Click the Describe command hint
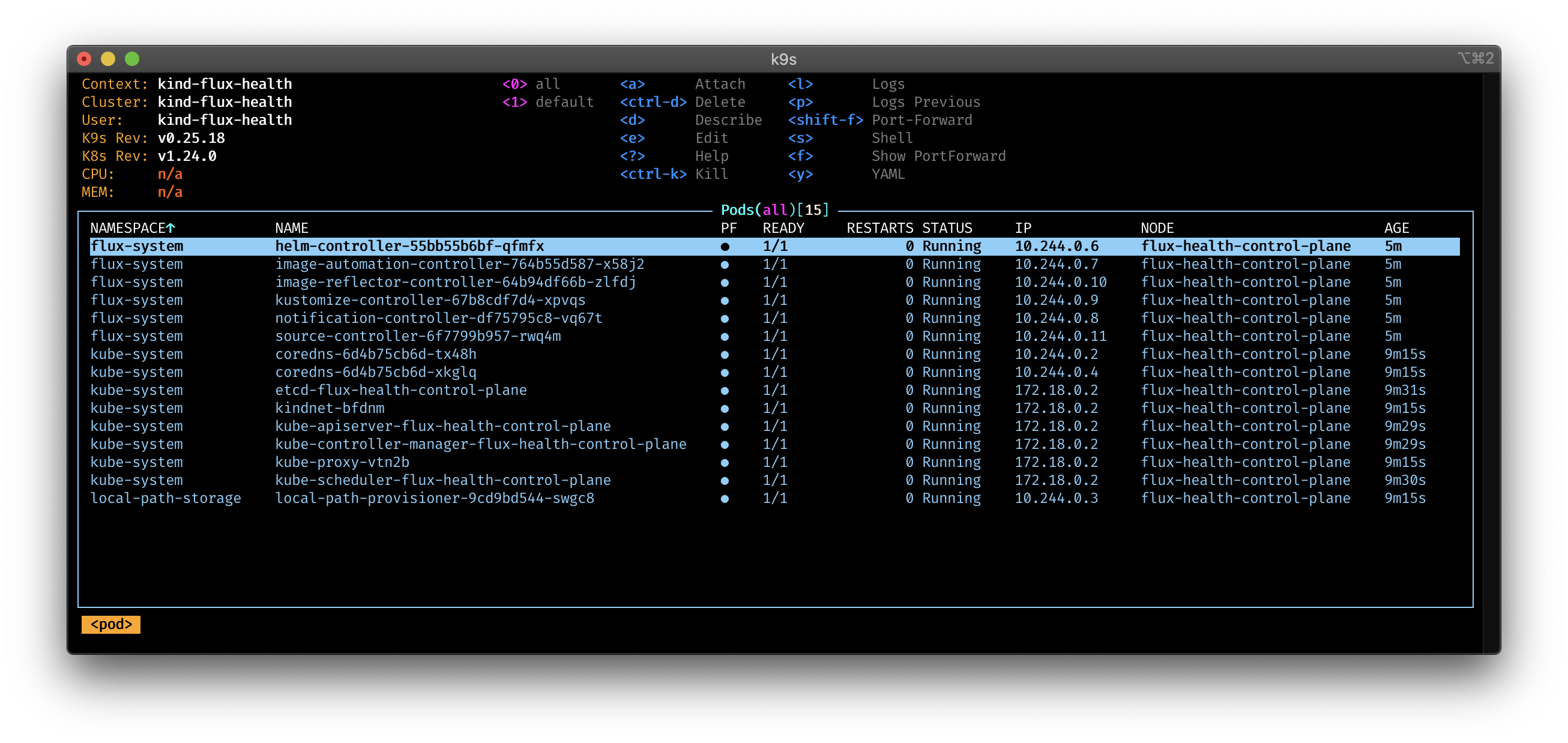The height and width of the screenshot is (743, 1568). (729, 120)
